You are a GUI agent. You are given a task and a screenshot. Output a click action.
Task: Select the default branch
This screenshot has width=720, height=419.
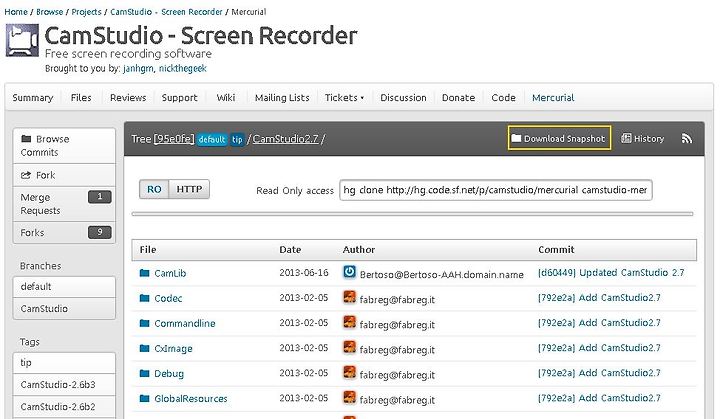(64, 287)
